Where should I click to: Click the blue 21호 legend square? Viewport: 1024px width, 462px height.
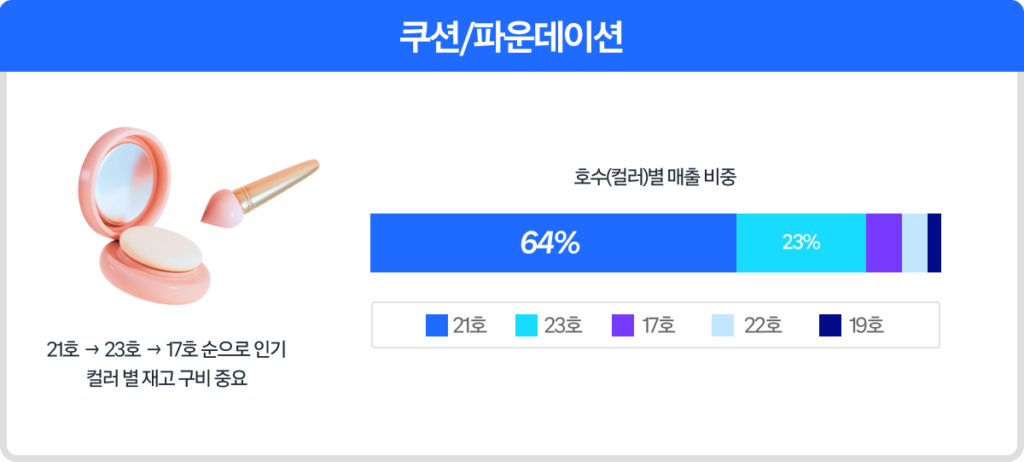pyautogui.click(x=436, y=325)
